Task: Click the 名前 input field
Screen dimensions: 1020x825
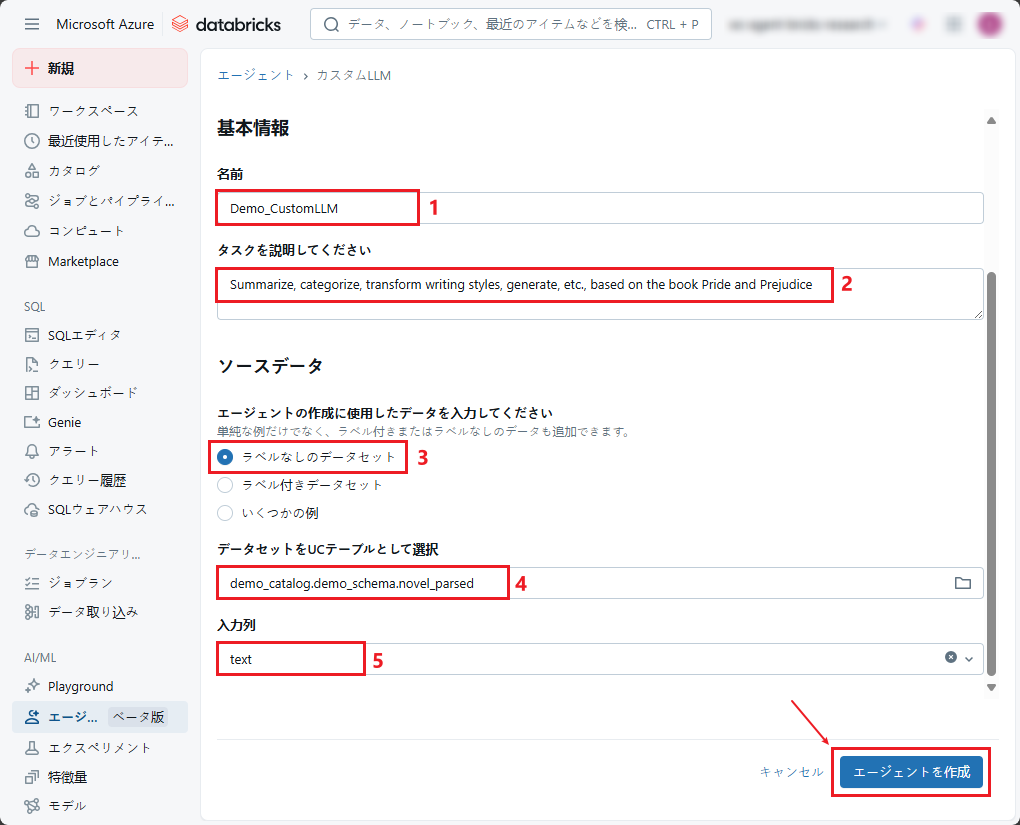Action: click(600, 208)
